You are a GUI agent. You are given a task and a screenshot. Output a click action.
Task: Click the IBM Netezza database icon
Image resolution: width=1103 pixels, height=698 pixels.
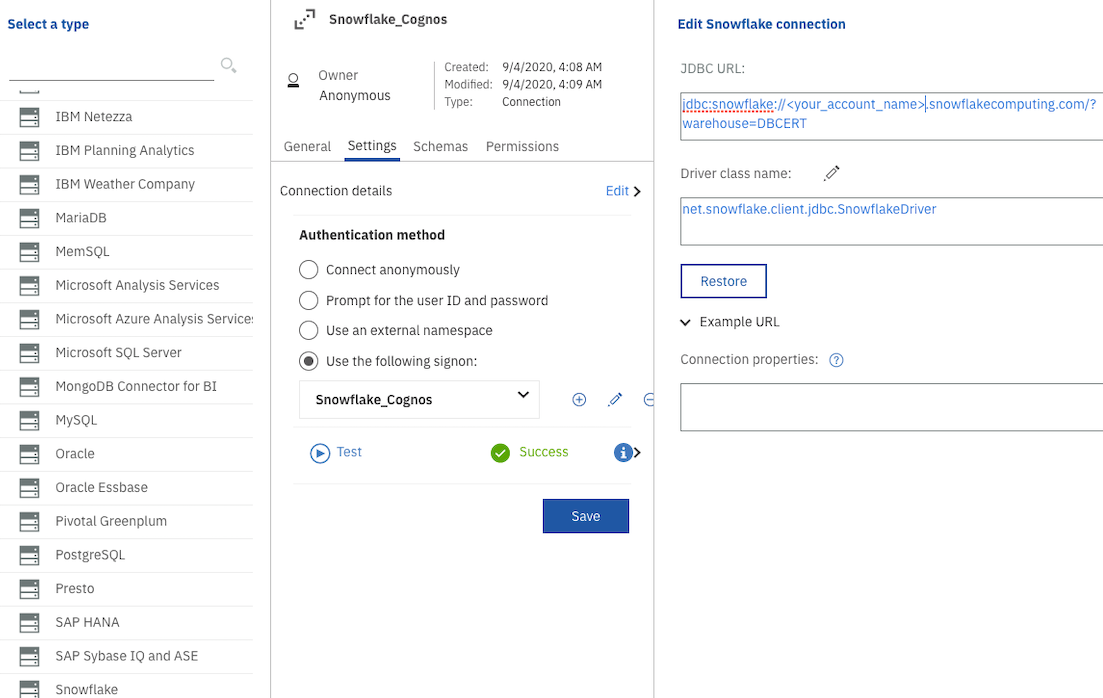coord(30,117)
